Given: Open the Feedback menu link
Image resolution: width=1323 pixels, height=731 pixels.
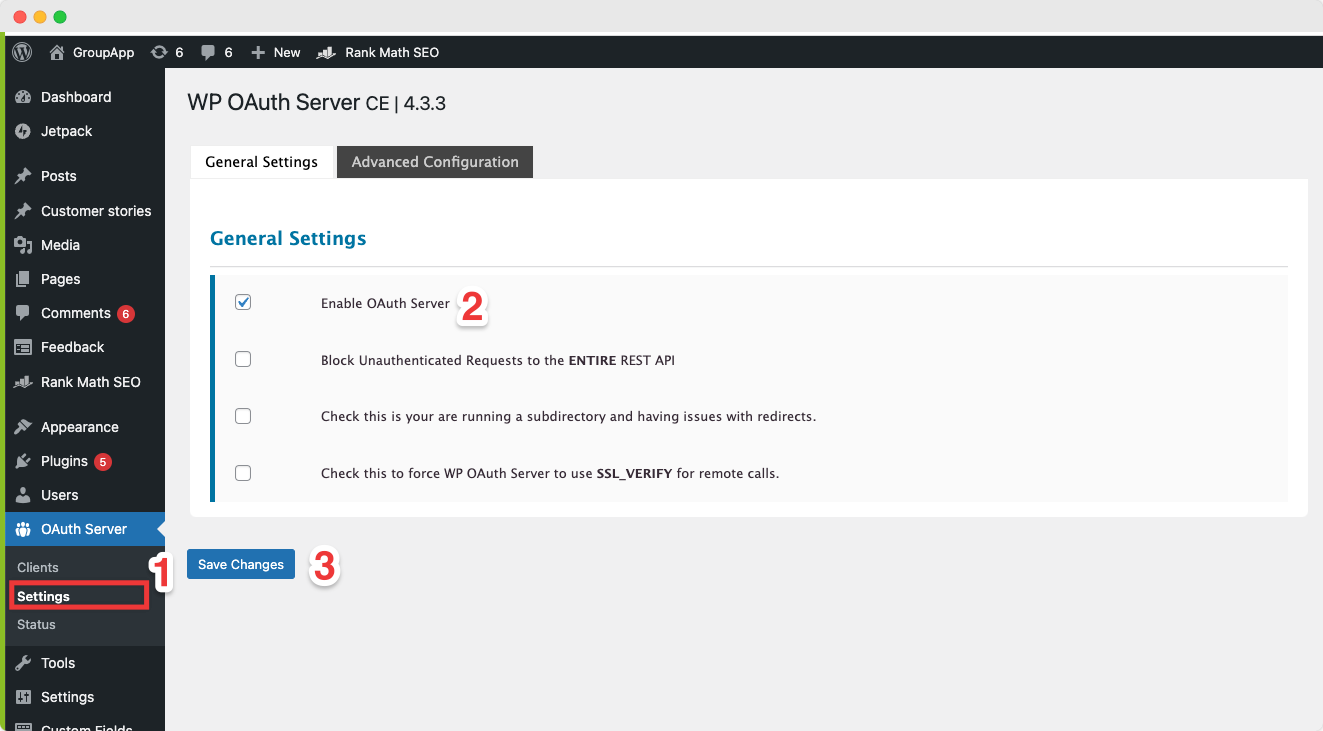Looking at the screenshot, I should (72, 347).
